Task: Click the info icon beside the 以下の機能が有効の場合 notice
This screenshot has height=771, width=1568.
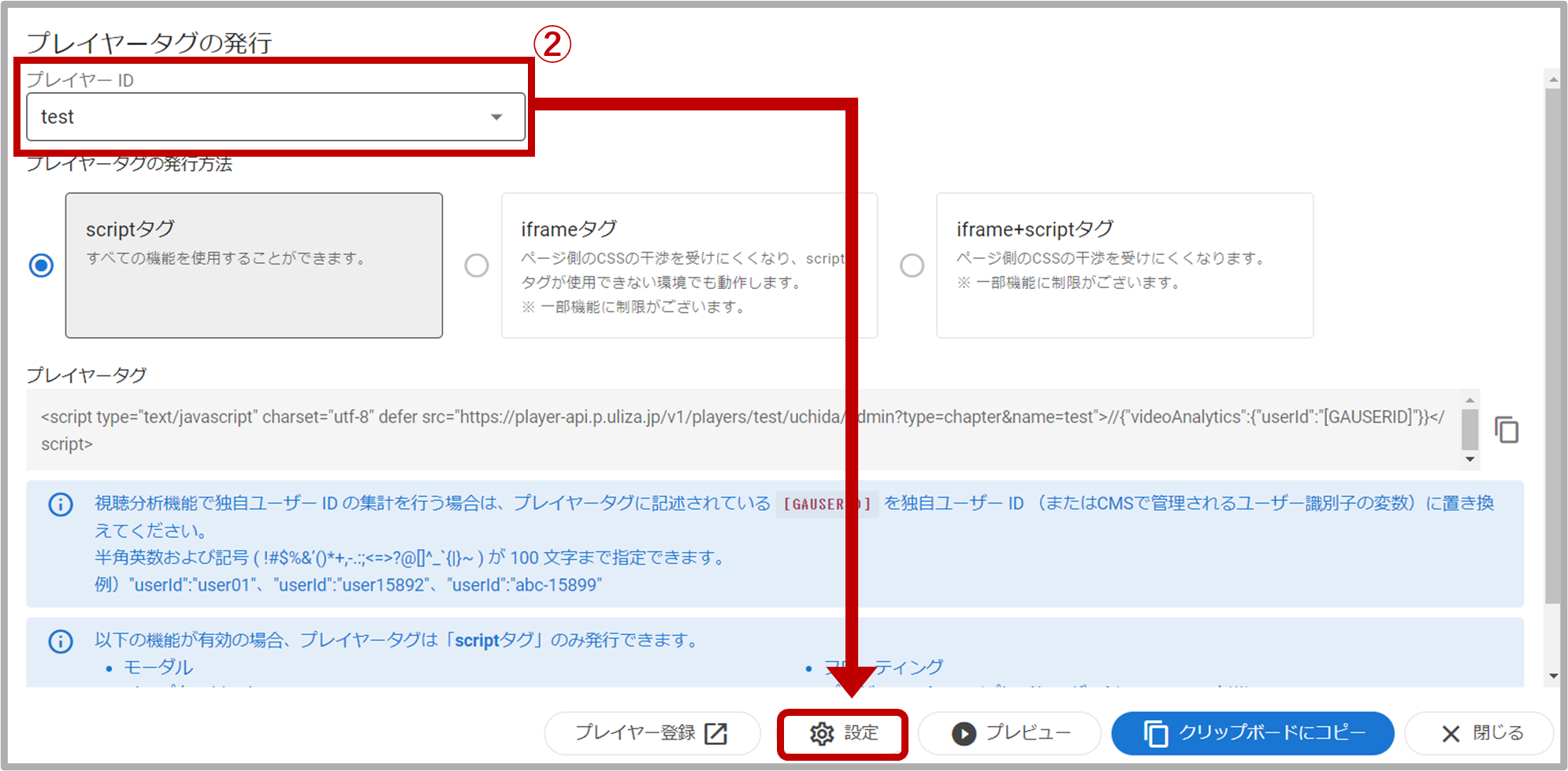Action: tap(61, 641)
